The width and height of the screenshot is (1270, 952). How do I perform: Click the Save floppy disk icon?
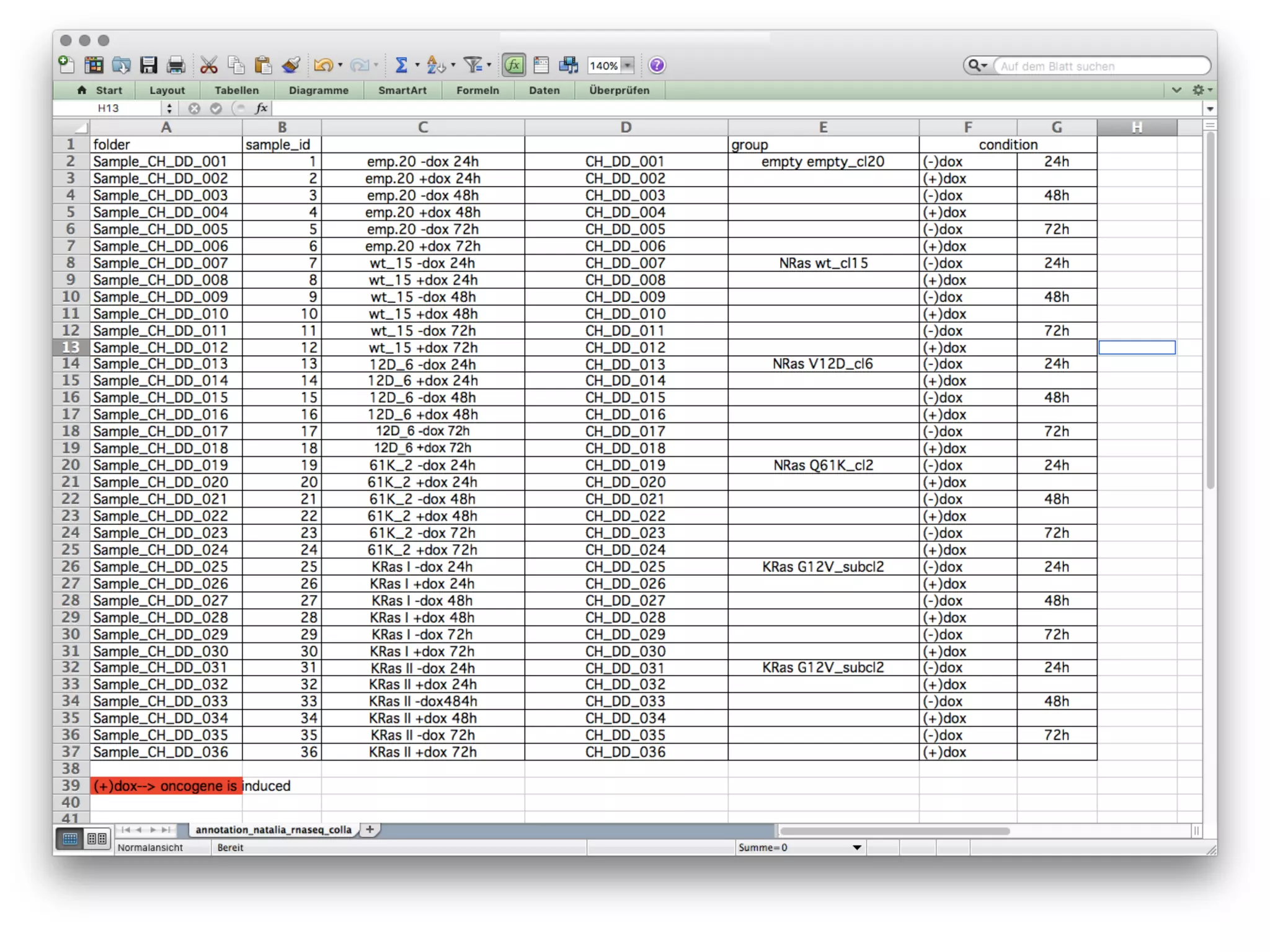(149, 65)
